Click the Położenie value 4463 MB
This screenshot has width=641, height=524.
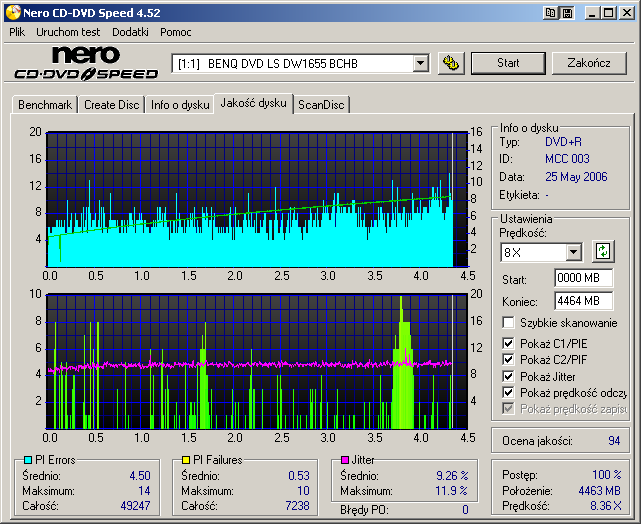(600, 490)
